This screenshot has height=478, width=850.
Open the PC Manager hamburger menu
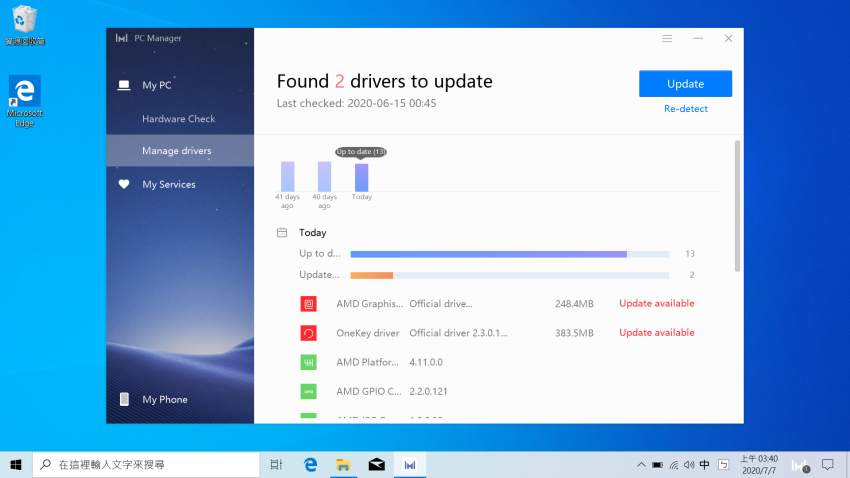tap(667, 38)
